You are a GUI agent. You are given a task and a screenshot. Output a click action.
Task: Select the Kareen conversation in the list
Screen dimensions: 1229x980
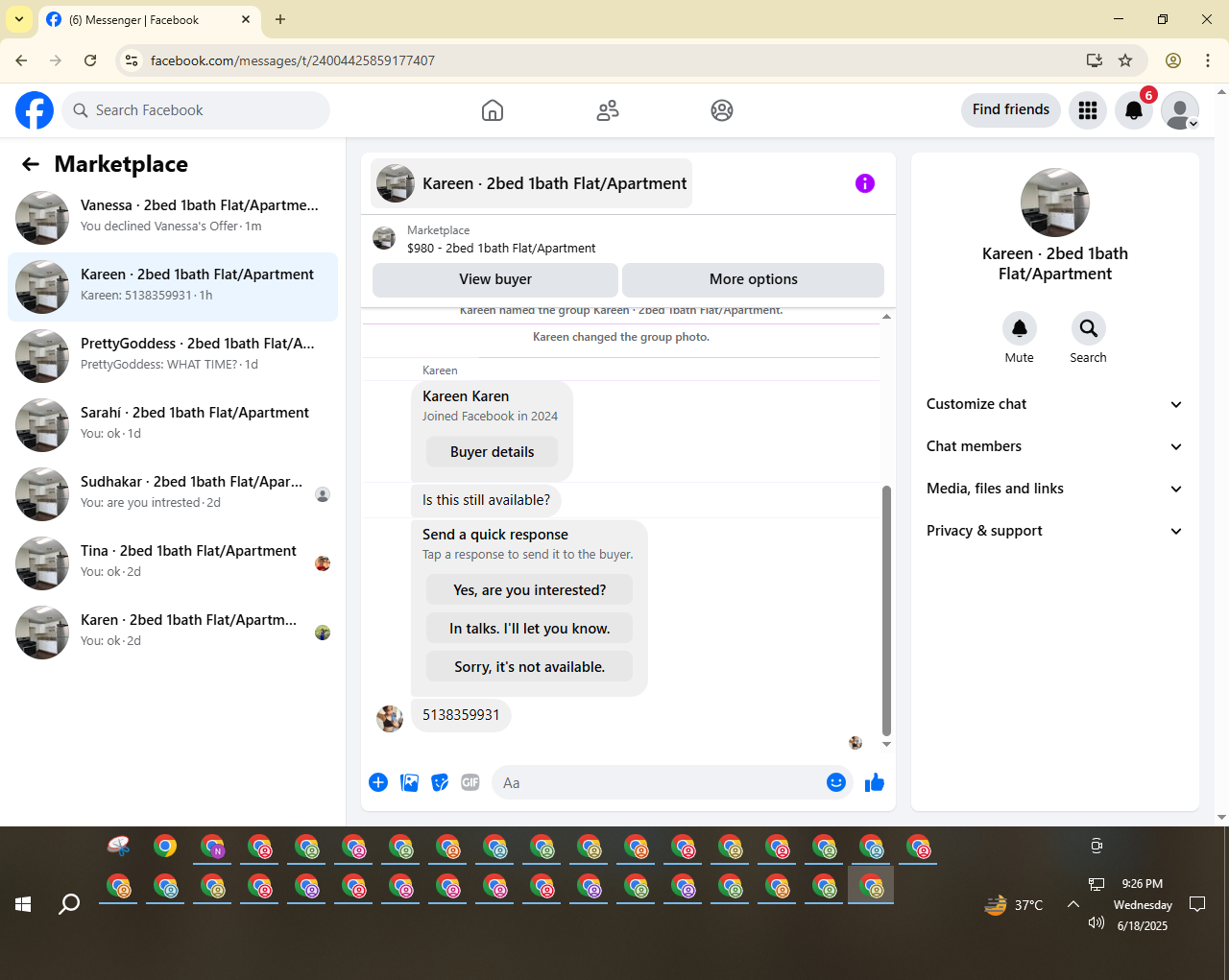pos(173,287)
